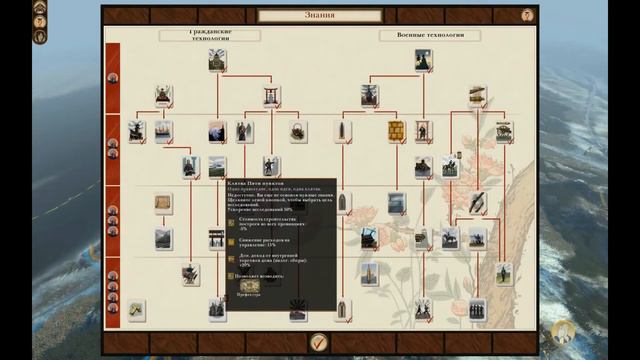The image size is (640, 360).
Task: Select the warrior with weapon below torii
Action: [271, 167]
